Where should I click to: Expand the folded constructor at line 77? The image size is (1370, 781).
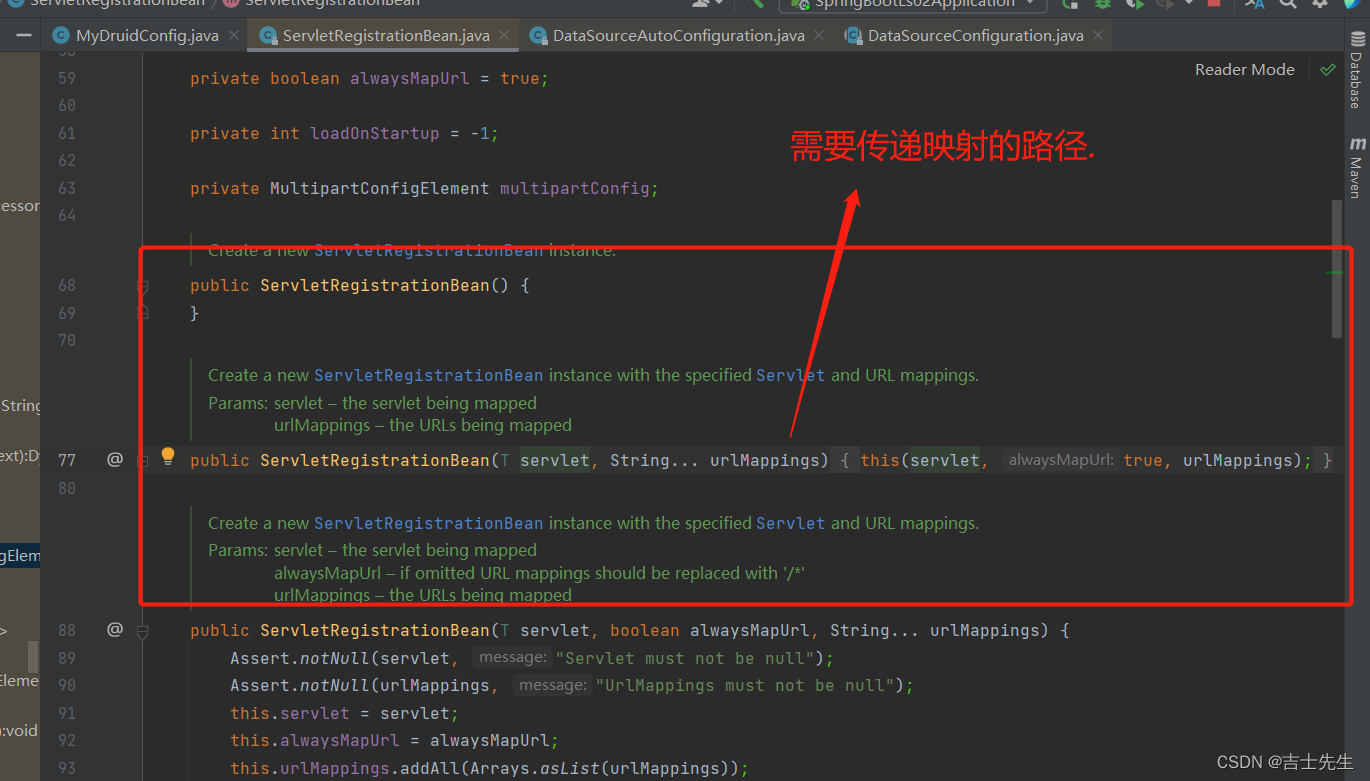(142, 461)
